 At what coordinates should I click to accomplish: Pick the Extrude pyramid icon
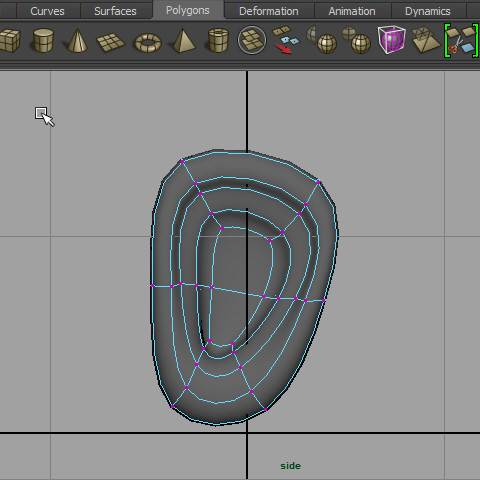pos(426,40)
